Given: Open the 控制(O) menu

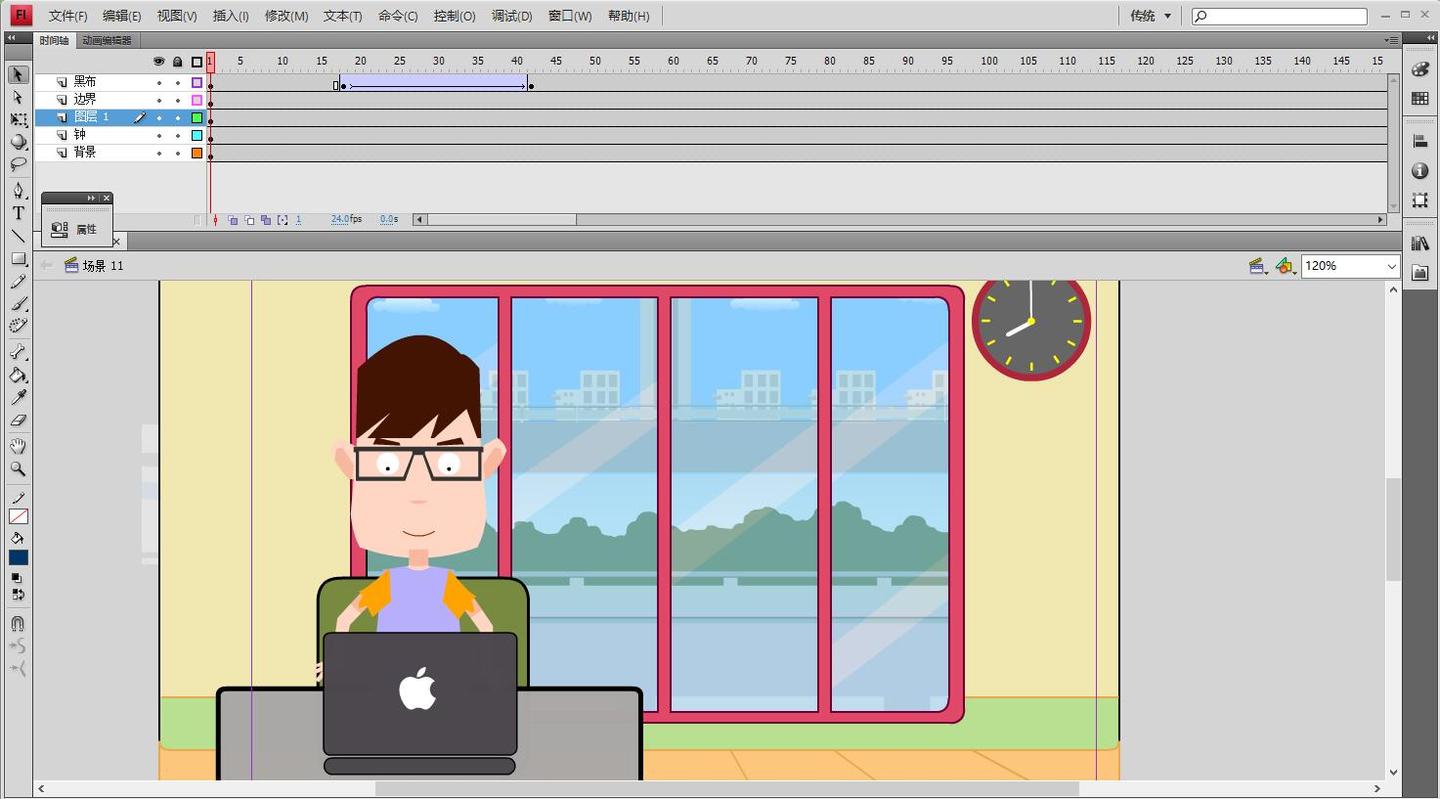Looking at the screenshot, I should coord(455,16).
